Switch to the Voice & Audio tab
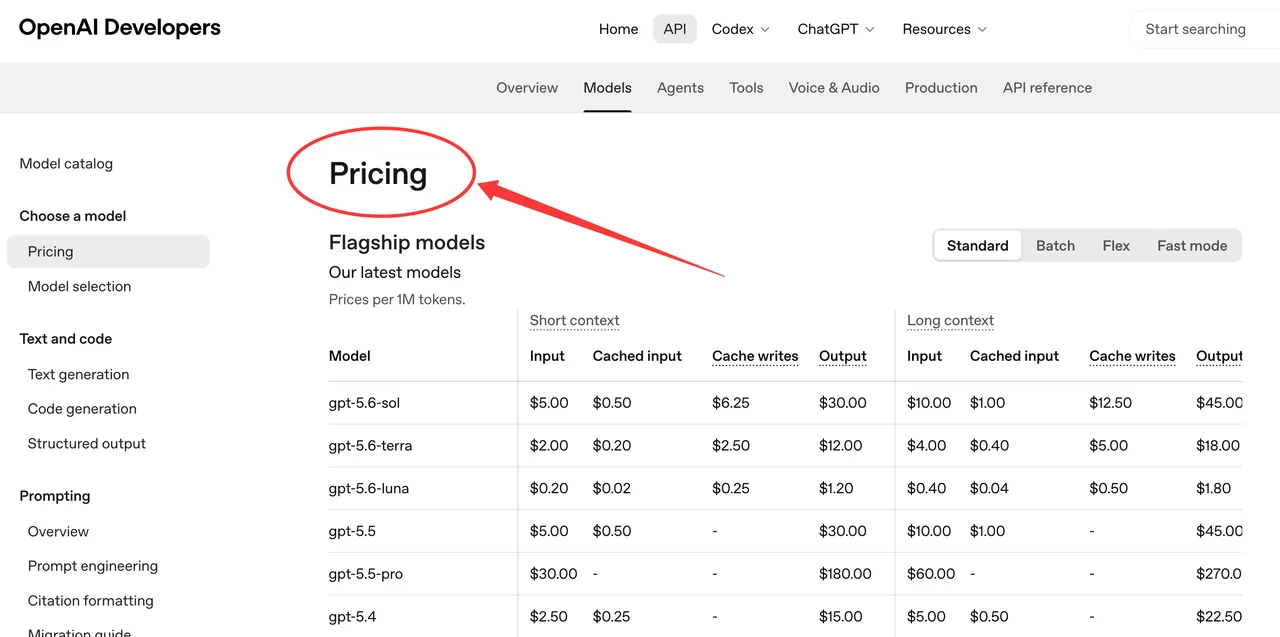Image resolution: width=1280 pixels, height=637 pixels. [x=834, y=88]
